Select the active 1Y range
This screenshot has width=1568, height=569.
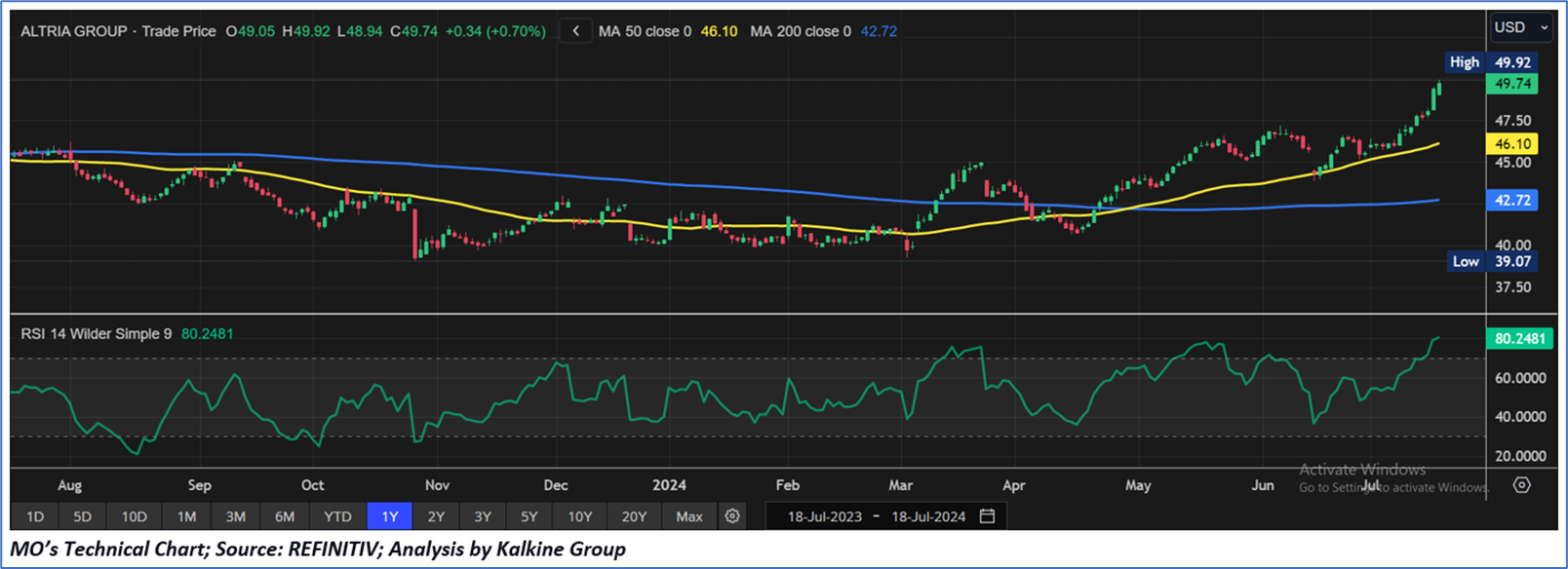point(389,516)
